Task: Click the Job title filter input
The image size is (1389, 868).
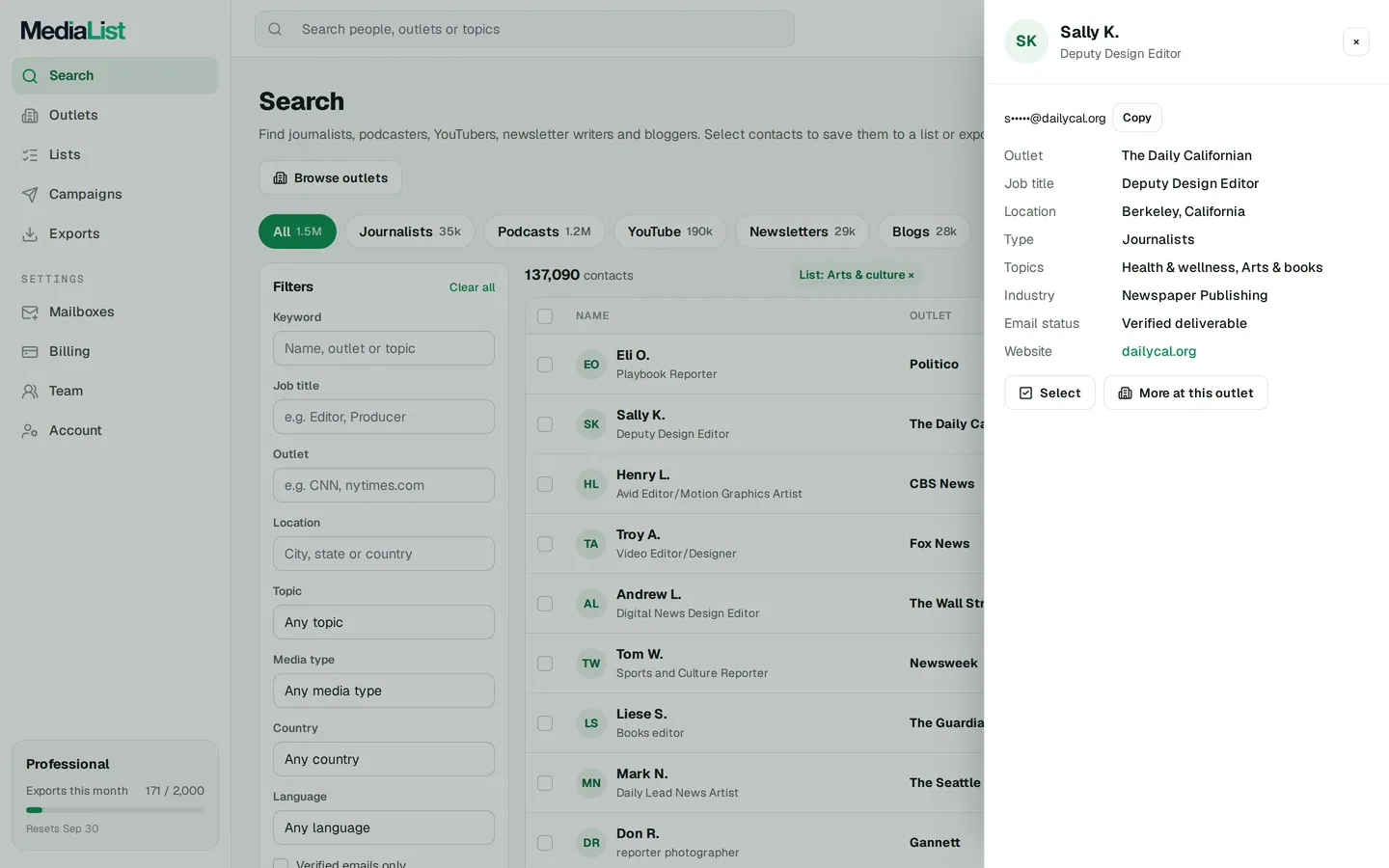Action: (x=384, y=417)
